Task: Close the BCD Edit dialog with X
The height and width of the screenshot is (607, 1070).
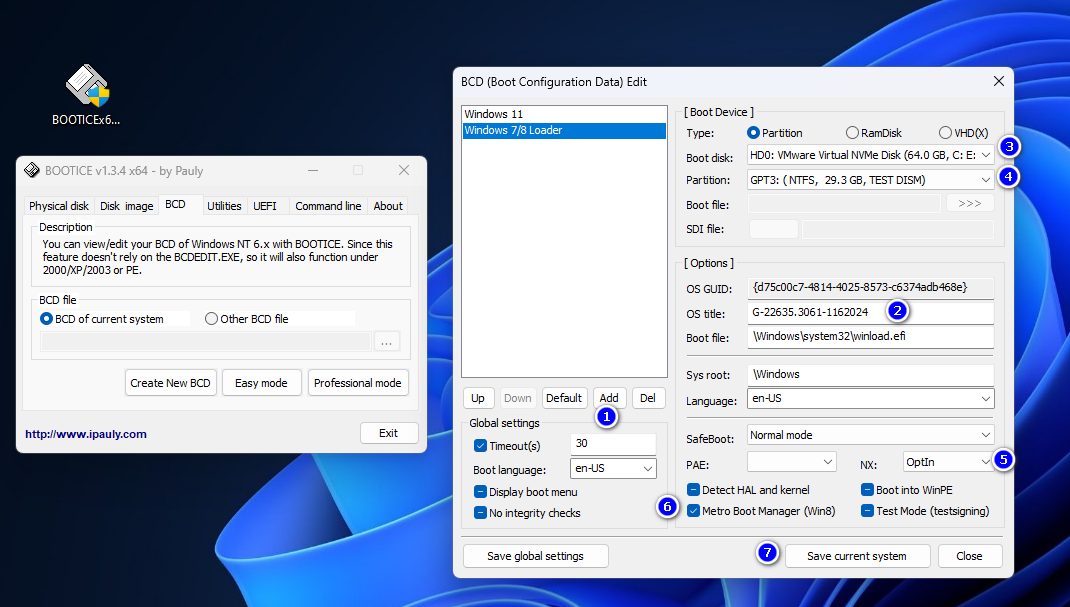Action: (998, 81)
